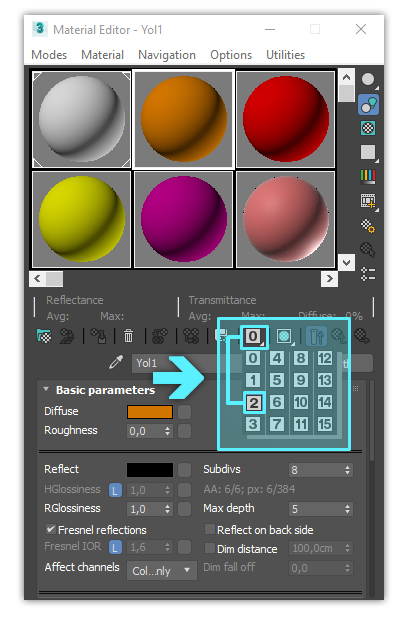Open the Utilities menu
The width and height of the screenshot is (408, 621).
coord(285,55)
